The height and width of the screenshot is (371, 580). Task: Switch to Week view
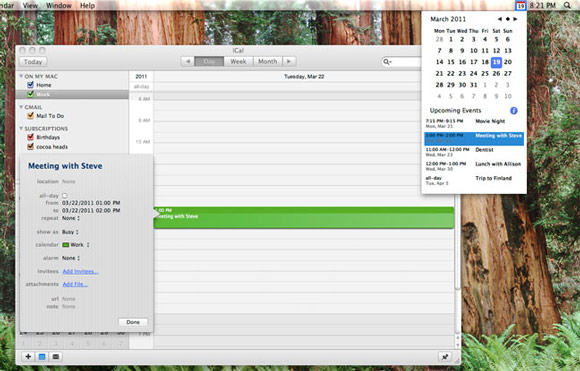(238, 61)
